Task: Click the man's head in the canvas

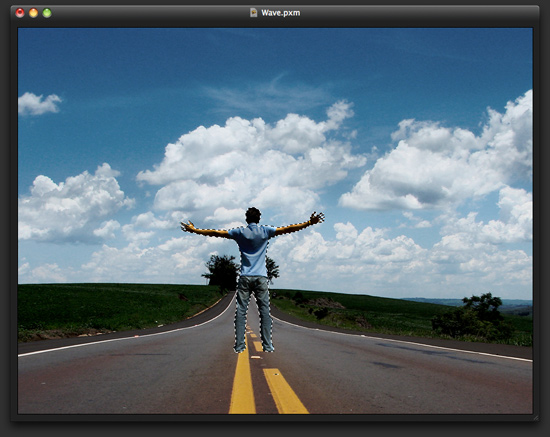Action: pyautogui.click(x=253, y=215)
